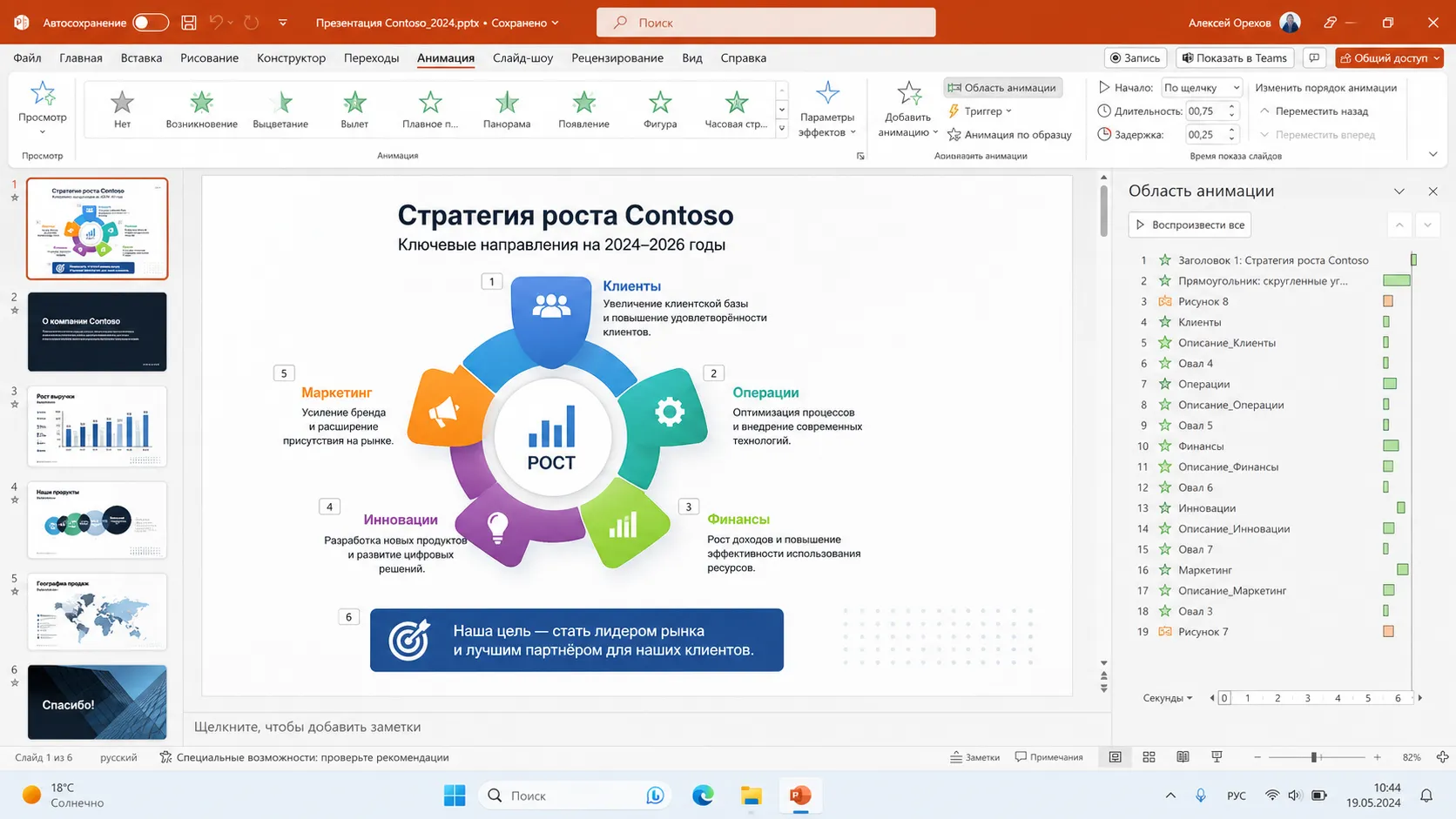Viewport: 1456px width, 819px height.
Task: Switch to the Главная tab
Action: [x=81, y=57]
